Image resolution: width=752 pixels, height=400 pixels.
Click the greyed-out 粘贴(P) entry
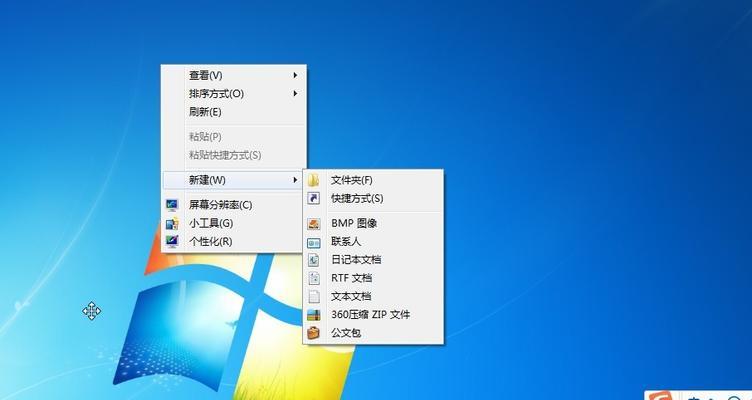pos(234,137)
